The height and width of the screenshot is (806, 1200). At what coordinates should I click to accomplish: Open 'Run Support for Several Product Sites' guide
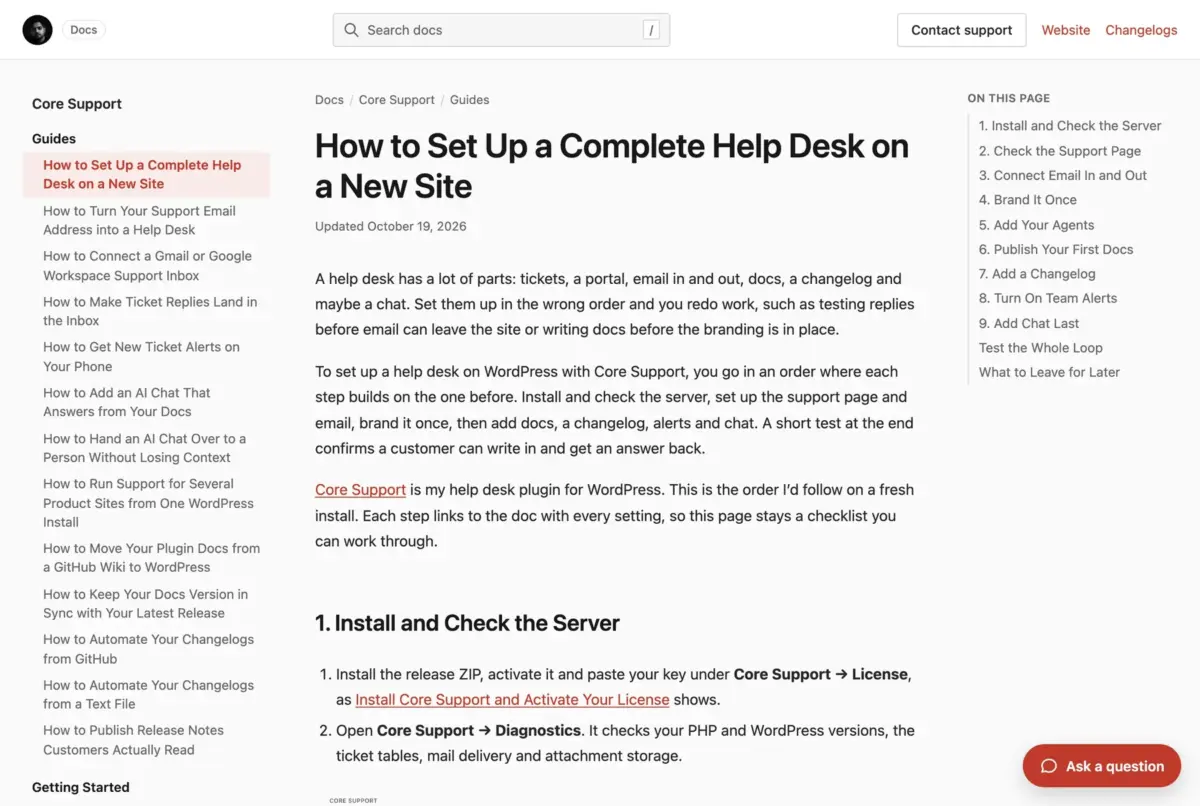(x=146, y=503)
